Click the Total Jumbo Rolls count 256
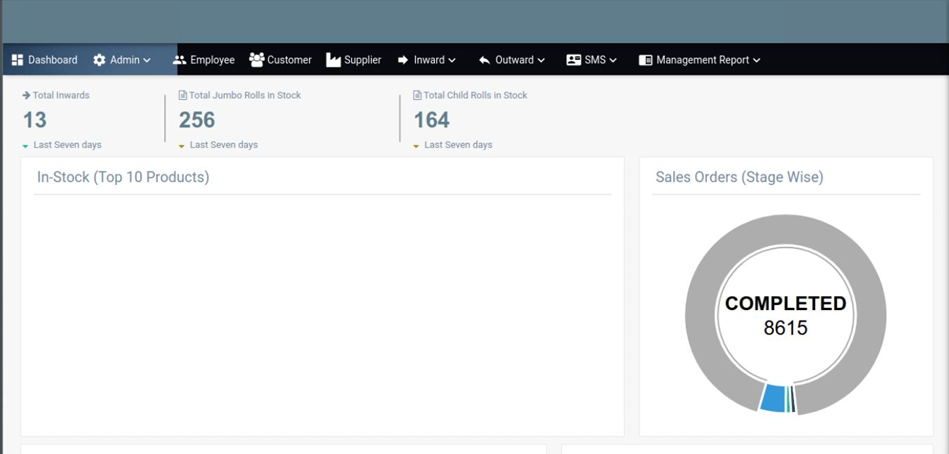Screen dimensions: 949x454 (197, 120)
